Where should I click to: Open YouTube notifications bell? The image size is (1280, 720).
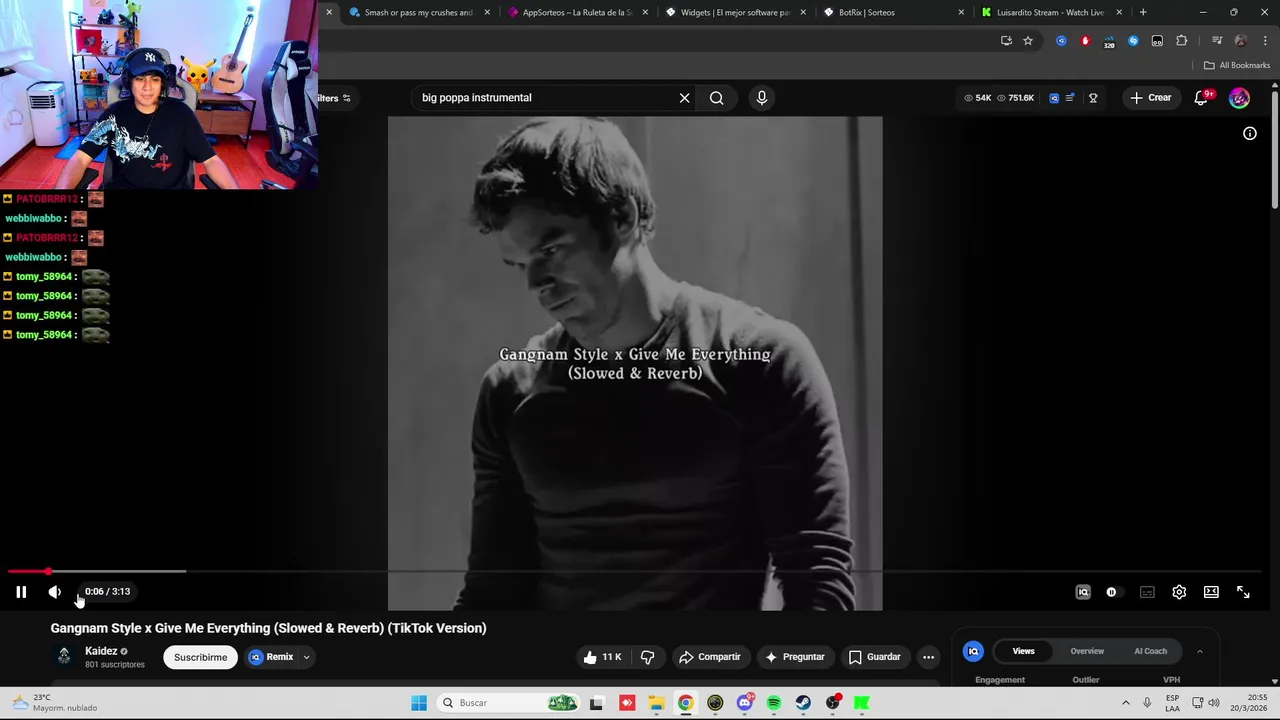point(1201,98)
